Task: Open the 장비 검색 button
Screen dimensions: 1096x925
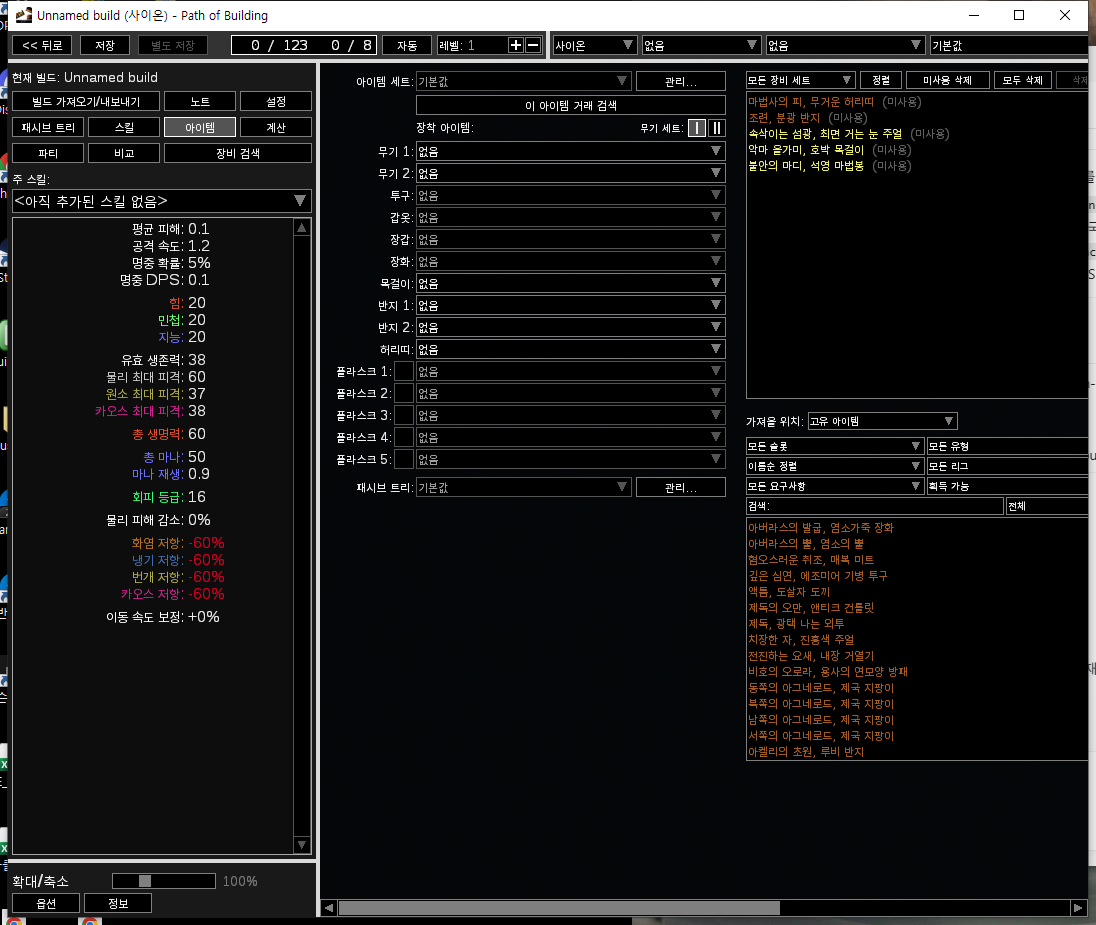Action: click(238, 153)
